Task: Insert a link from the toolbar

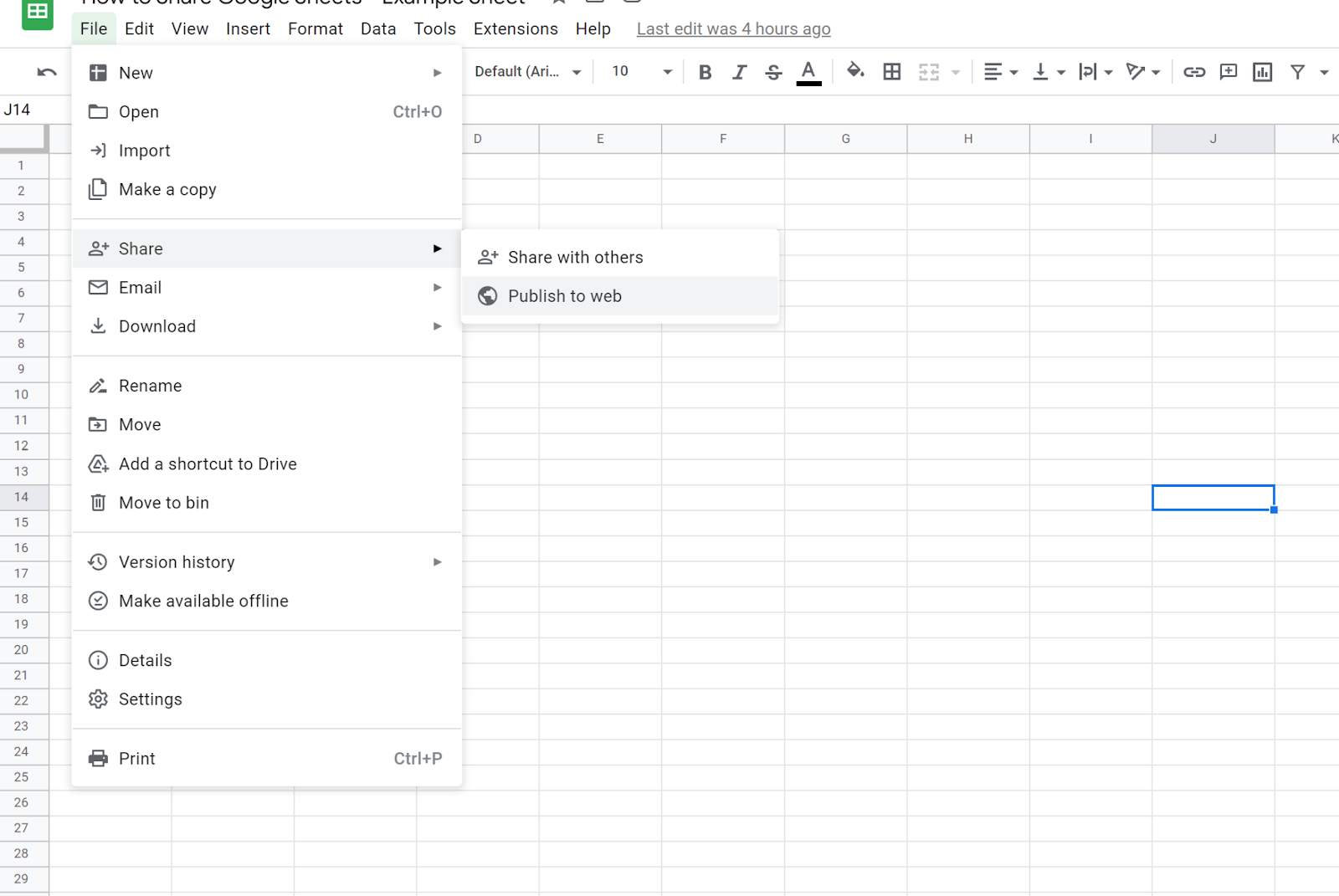Action: tap(1194, 72)
